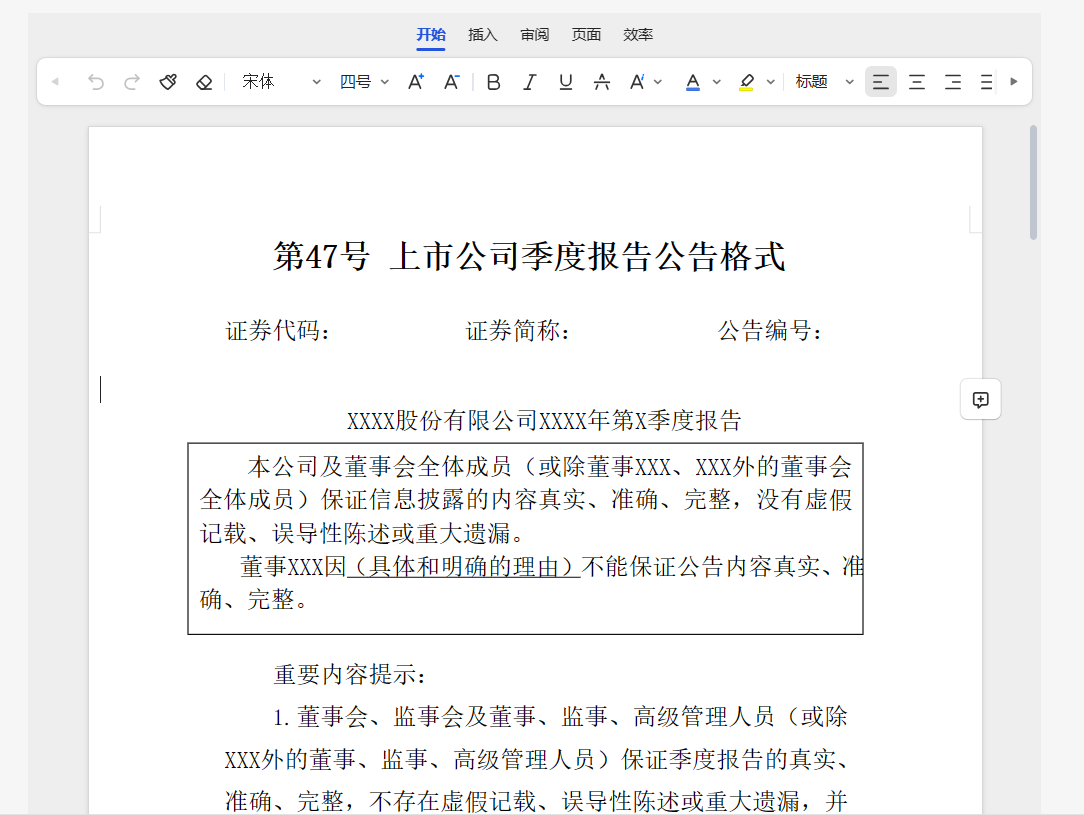Viewport: 1084px width, 815px height.
Task: Click the Undo arrow icon
Action: tap(95, 82)
